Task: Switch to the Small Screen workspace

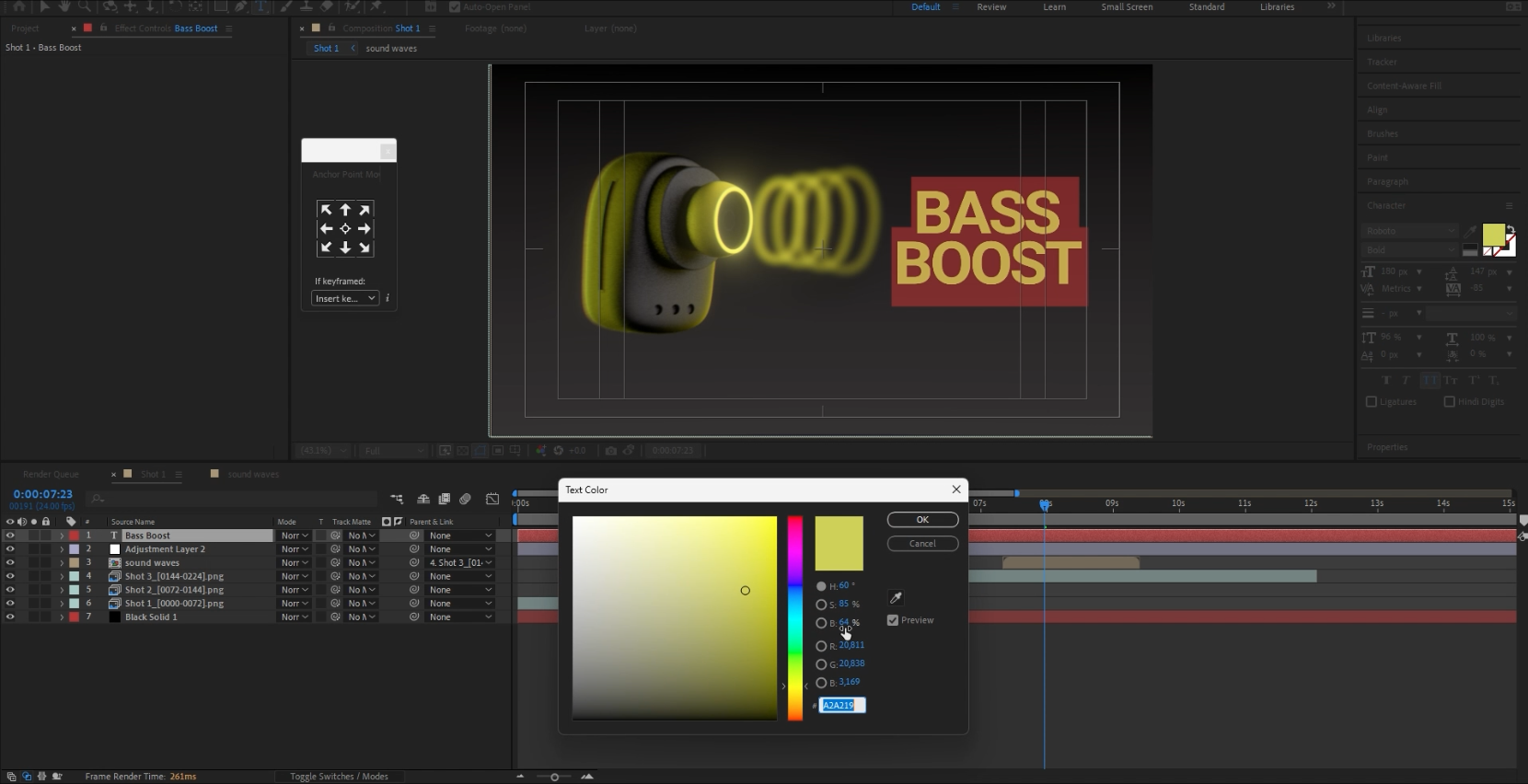Action: (x=1127, y=6)
